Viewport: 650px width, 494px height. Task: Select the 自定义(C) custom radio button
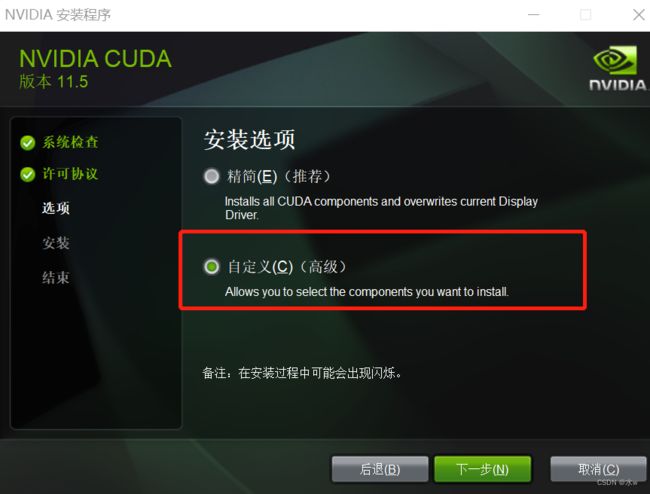tap(211, 266)
